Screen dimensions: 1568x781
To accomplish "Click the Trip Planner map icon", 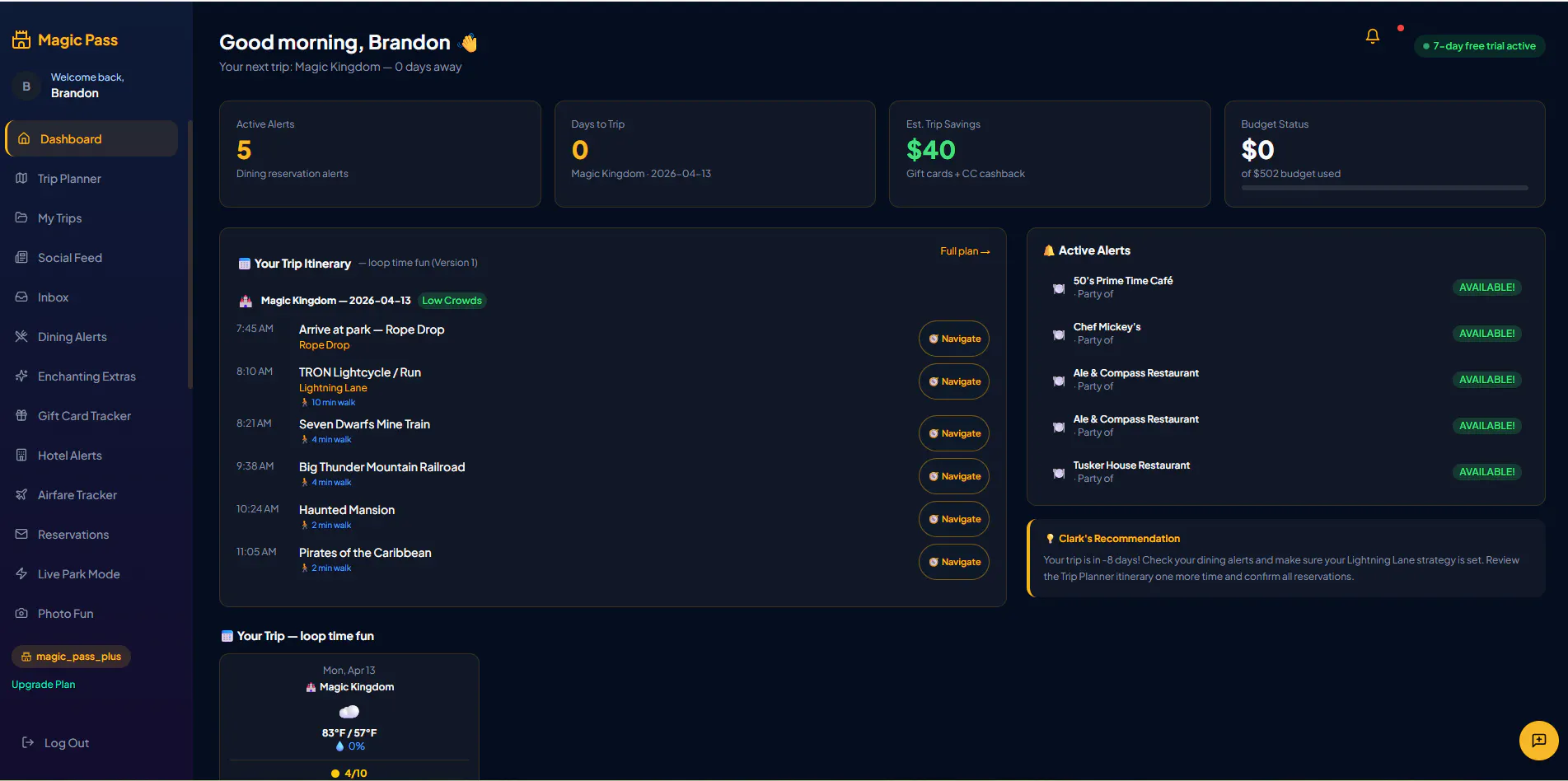I will (21, 179).
